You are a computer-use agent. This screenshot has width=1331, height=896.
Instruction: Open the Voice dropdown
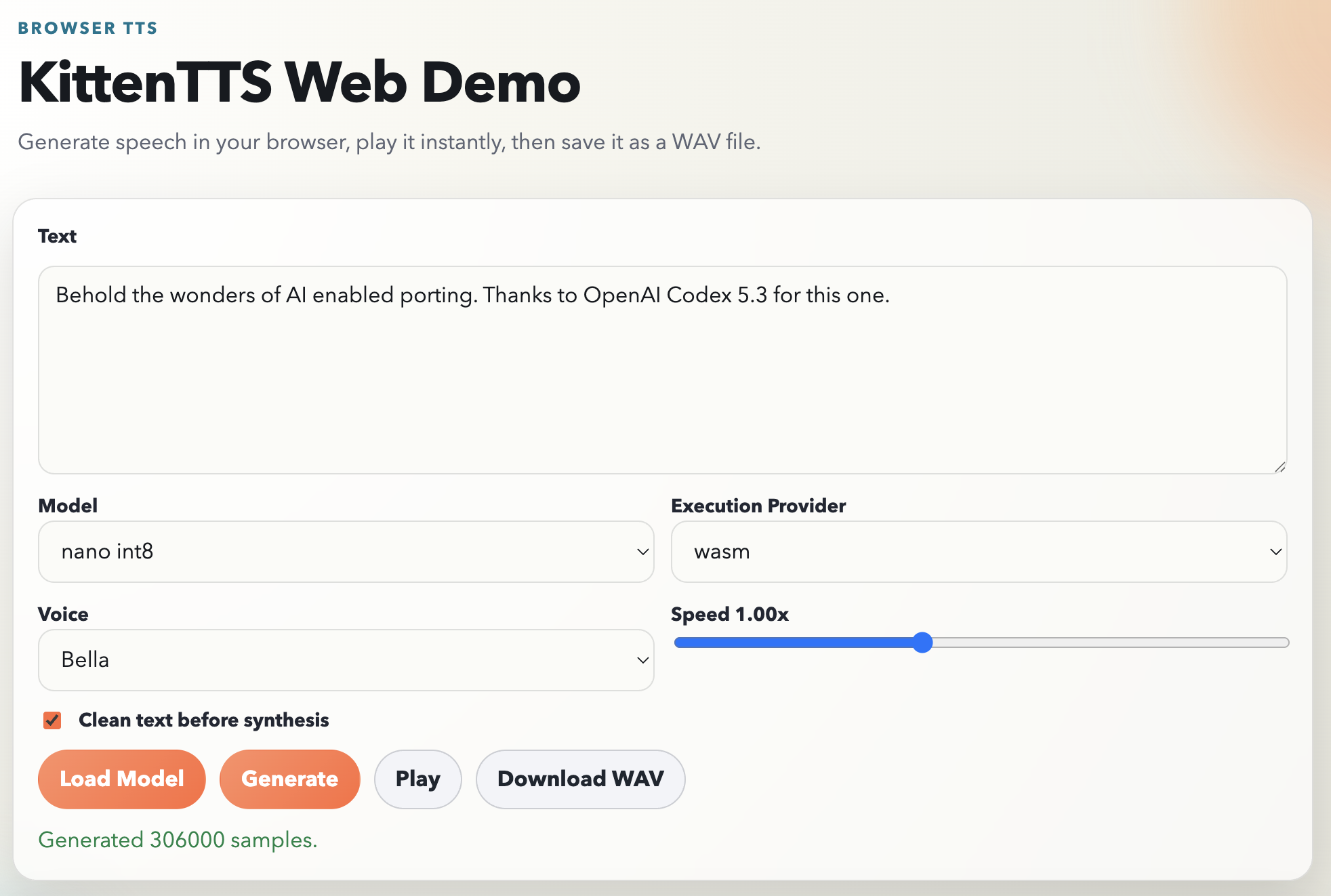[346, 659]
